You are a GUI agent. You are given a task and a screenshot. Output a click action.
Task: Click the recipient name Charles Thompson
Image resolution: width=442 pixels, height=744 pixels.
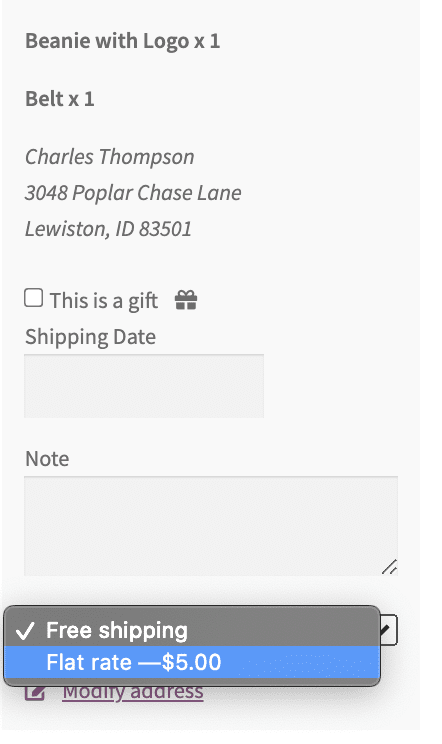(110, 157)
